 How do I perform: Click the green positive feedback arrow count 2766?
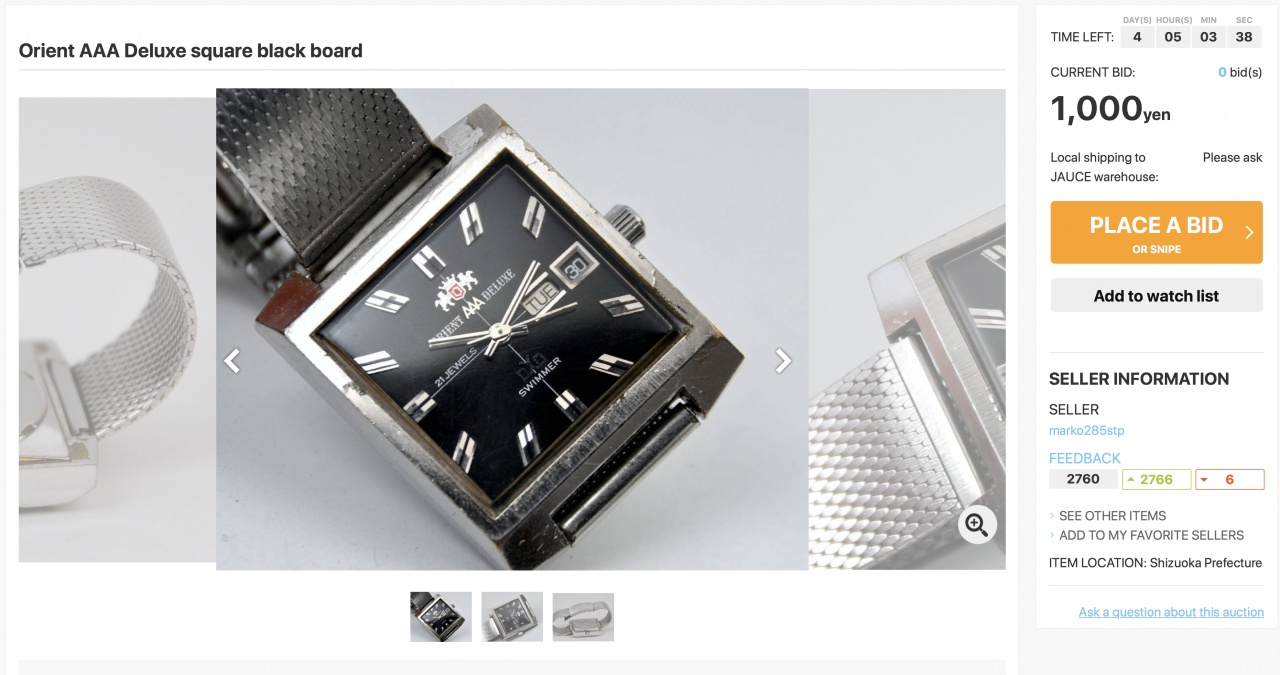1156,479
